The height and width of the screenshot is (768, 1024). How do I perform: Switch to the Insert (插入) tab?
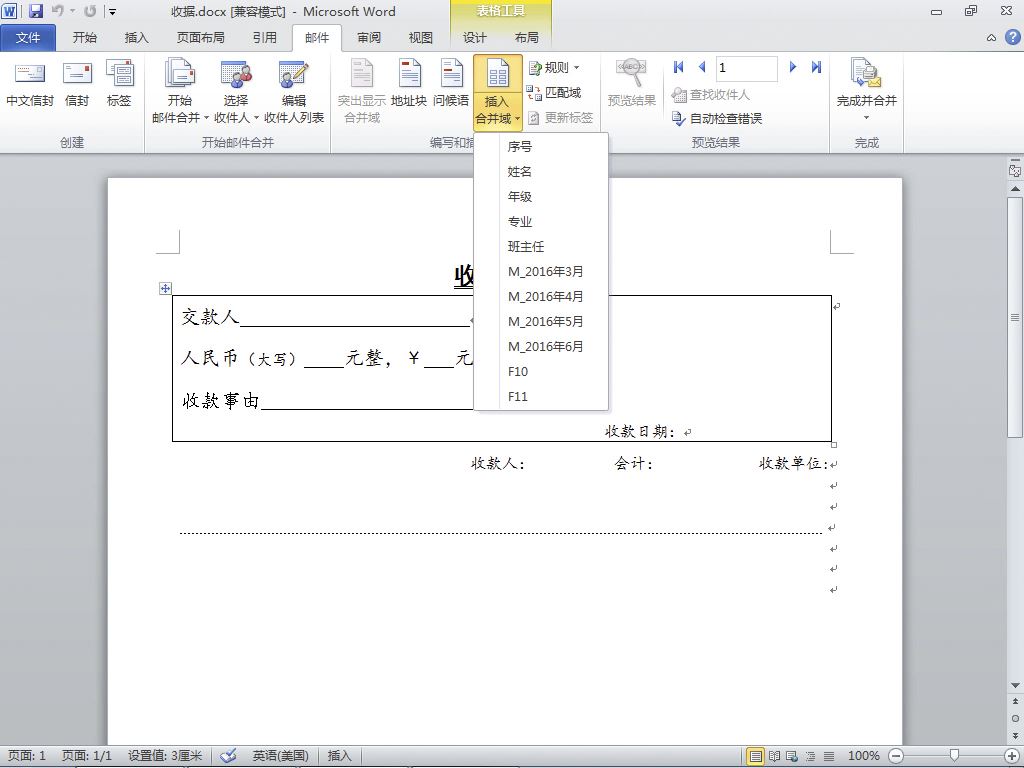point(136,38)
